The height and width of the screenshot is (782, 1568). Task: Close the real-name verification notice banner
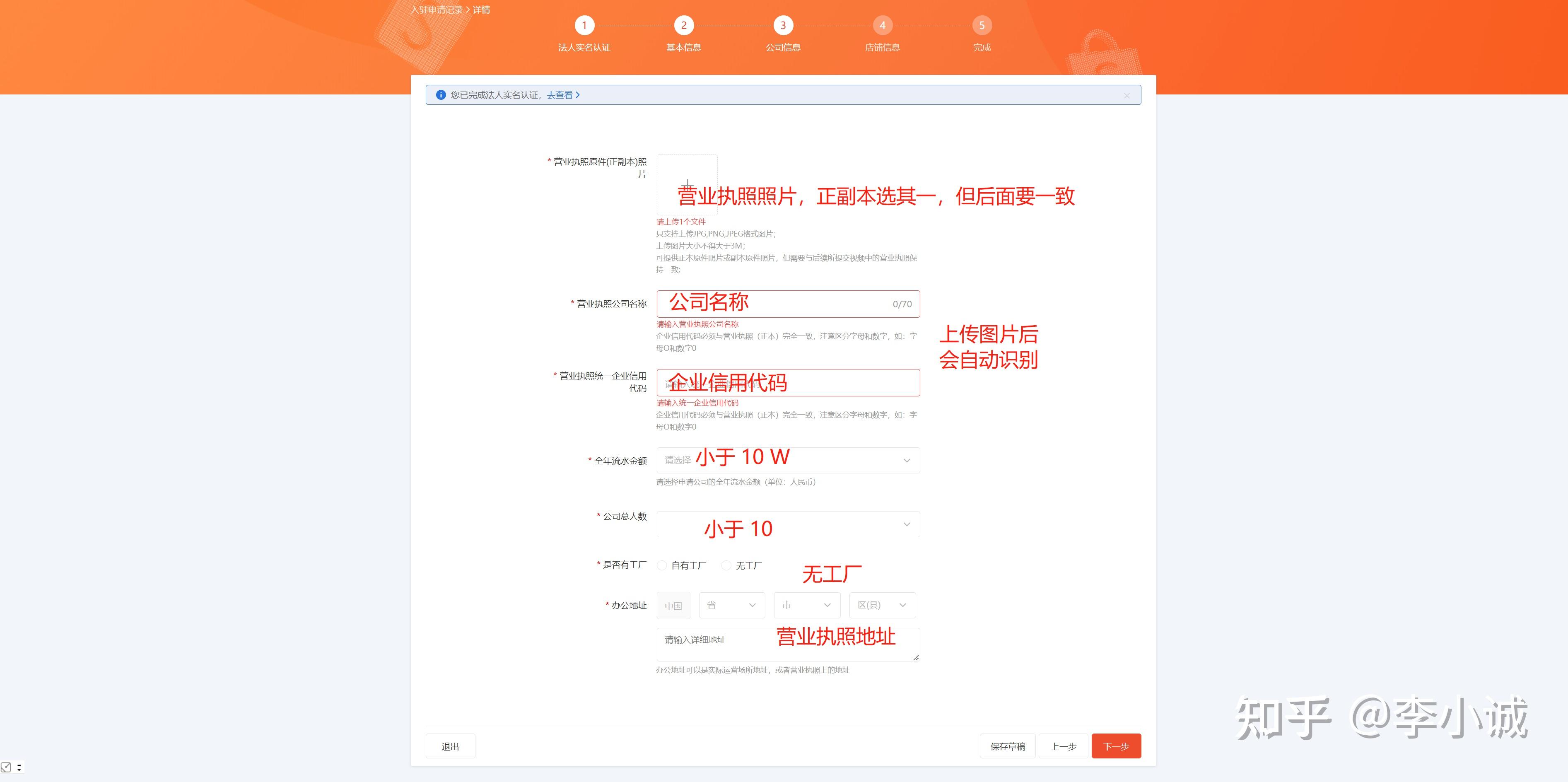(1127, 96)
